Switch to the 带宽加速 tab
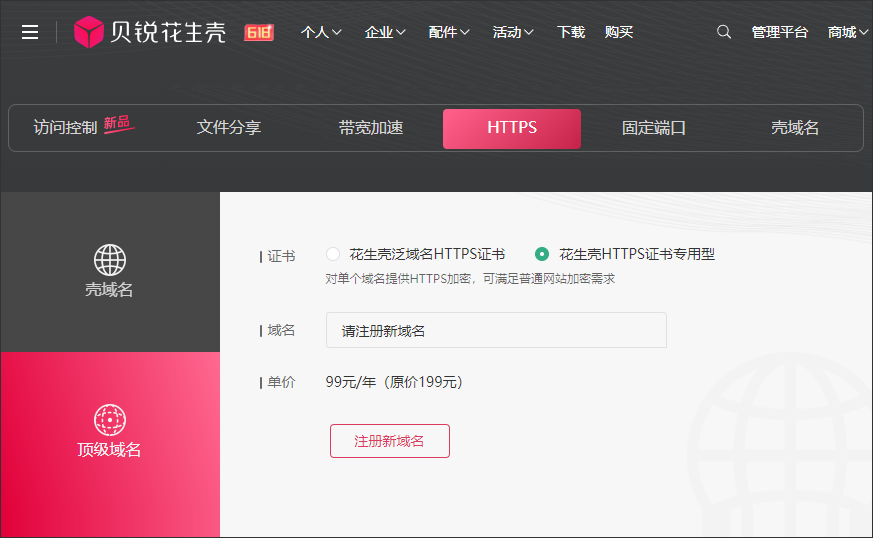This screenshot has height=538, width=873. point(371,128)
